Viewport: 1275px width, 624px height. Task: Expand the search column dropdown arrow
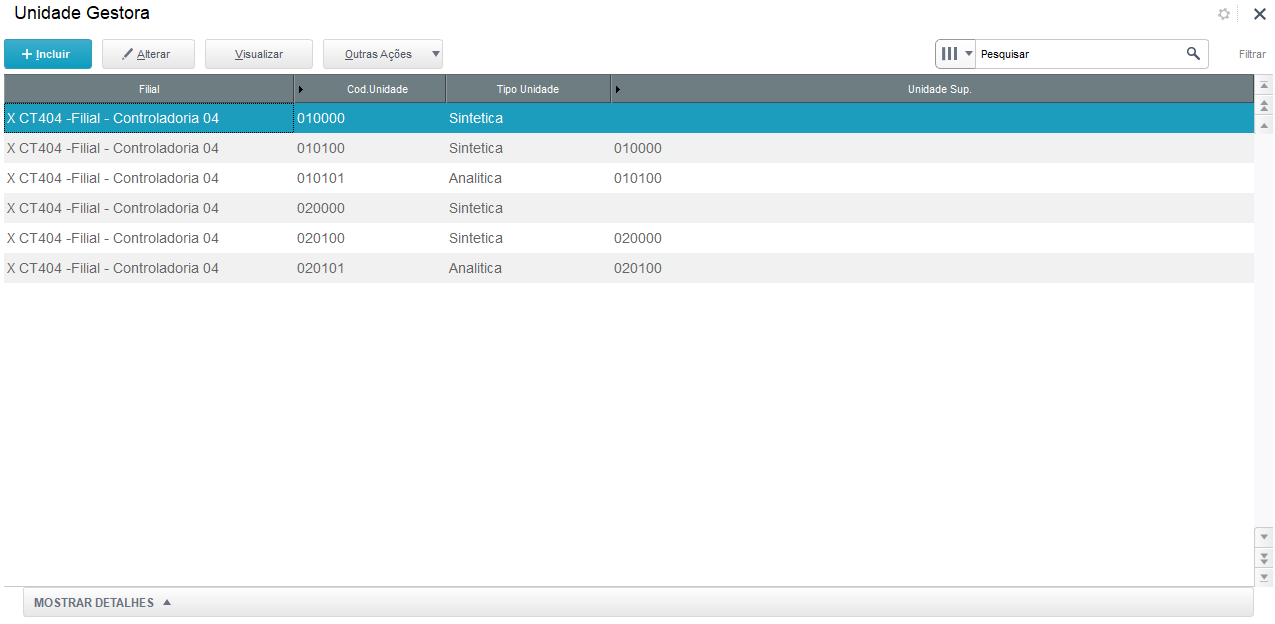pyautogui.click(x=969, y=54)
